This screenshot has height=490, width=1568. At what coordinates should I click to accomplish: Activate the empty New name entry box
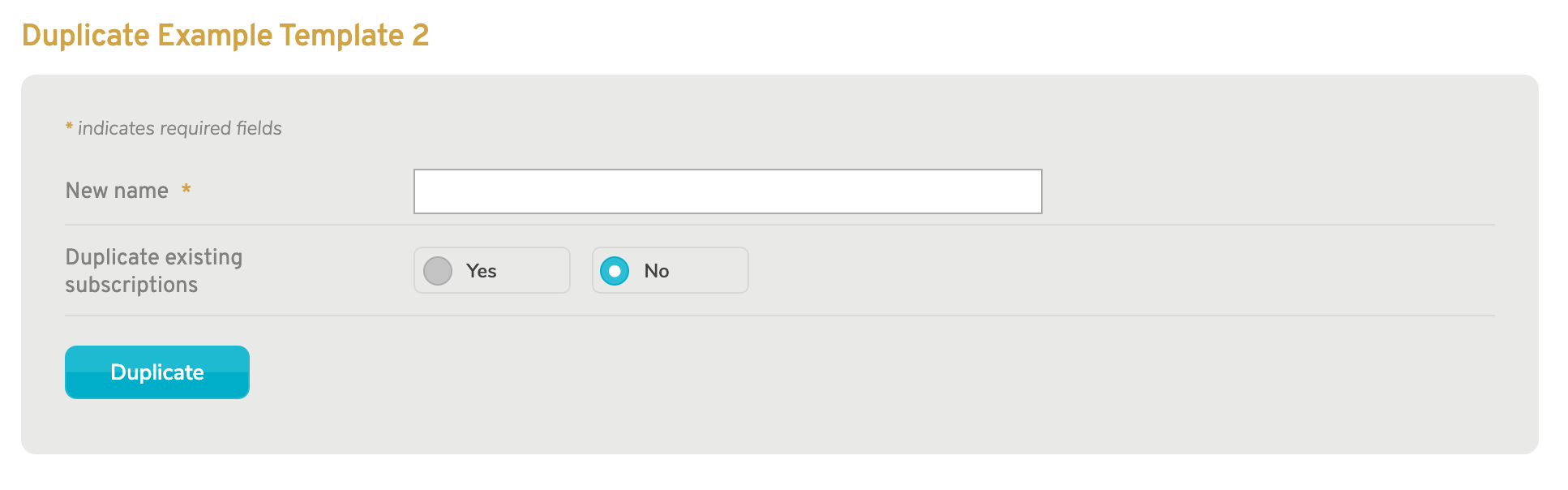pos(726,191)
